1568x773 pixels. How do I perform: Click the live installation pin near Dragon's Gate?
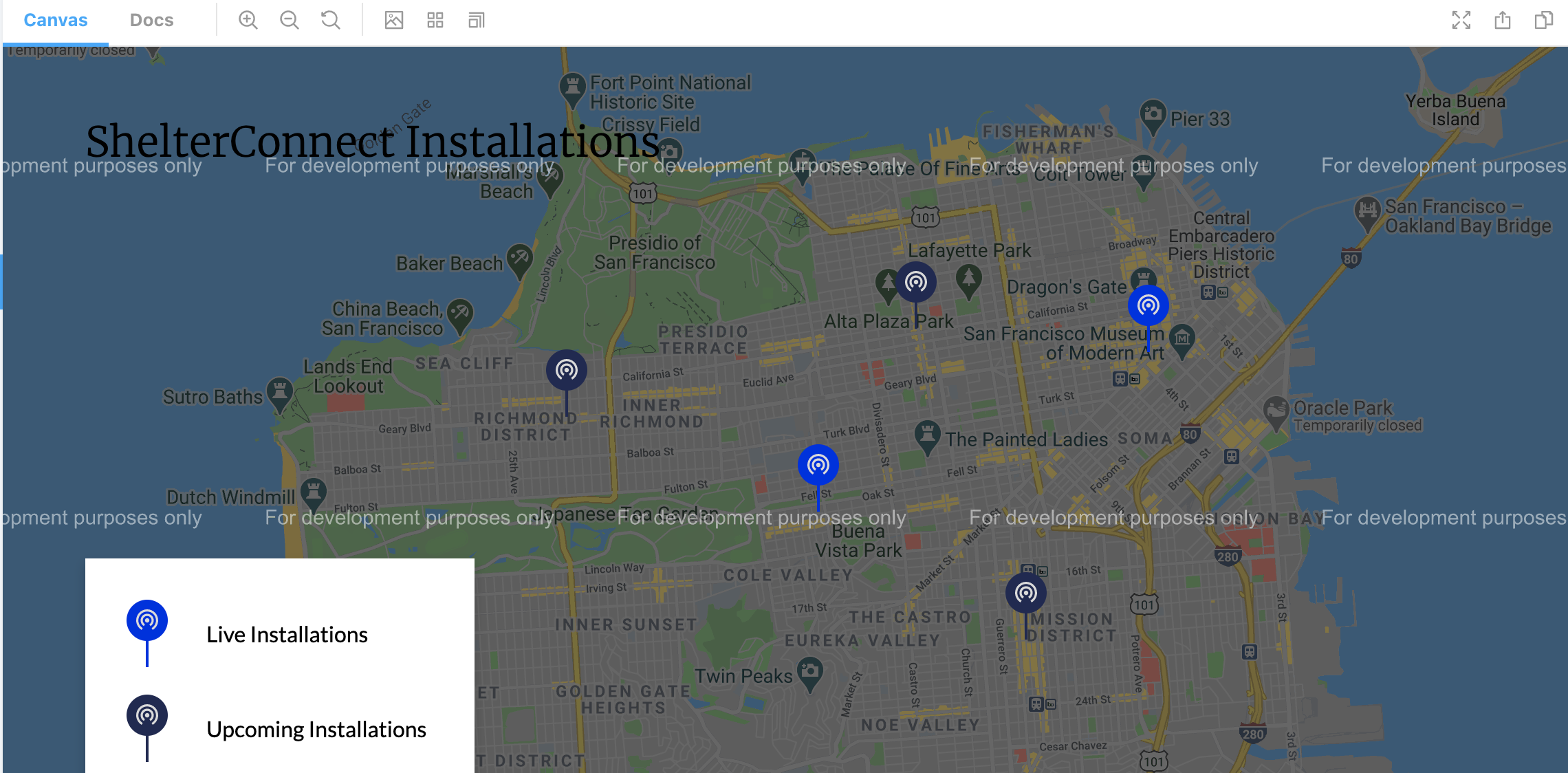pyautogui.click(x=1148, y=305)
